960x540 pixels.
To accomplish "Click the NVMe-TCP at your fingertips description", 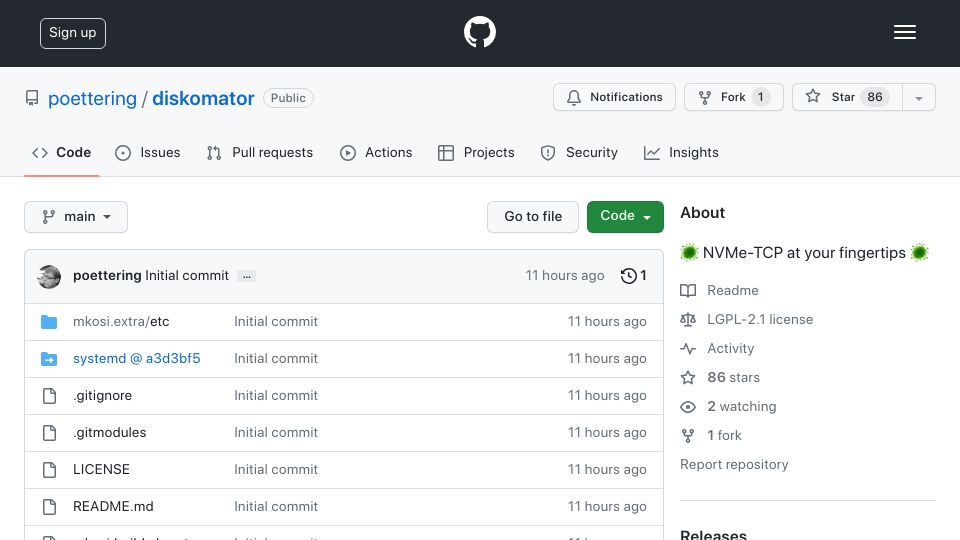I will coord(804,253).
